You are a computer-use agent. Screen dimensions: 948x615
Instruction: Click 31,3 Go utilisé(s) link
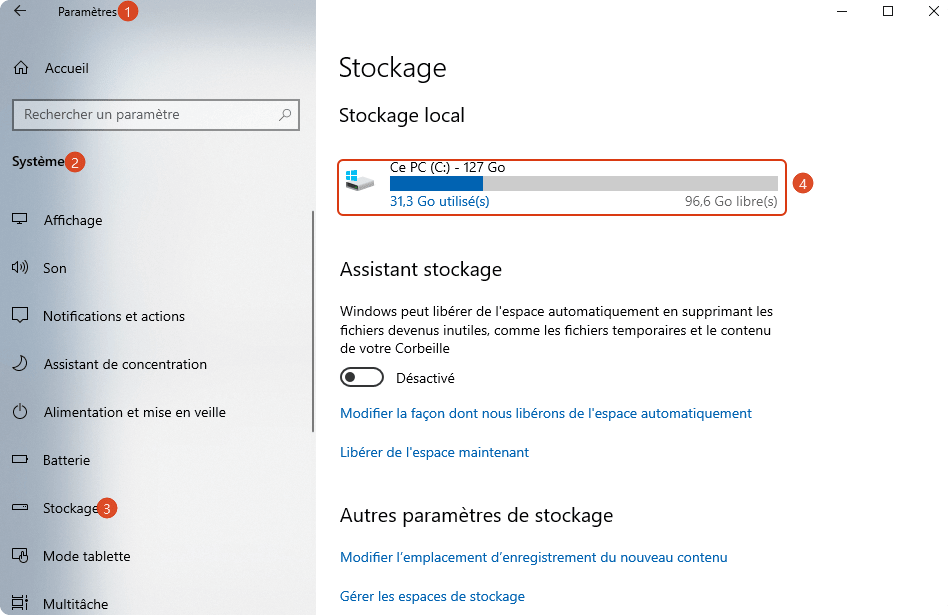click(440, 201)
